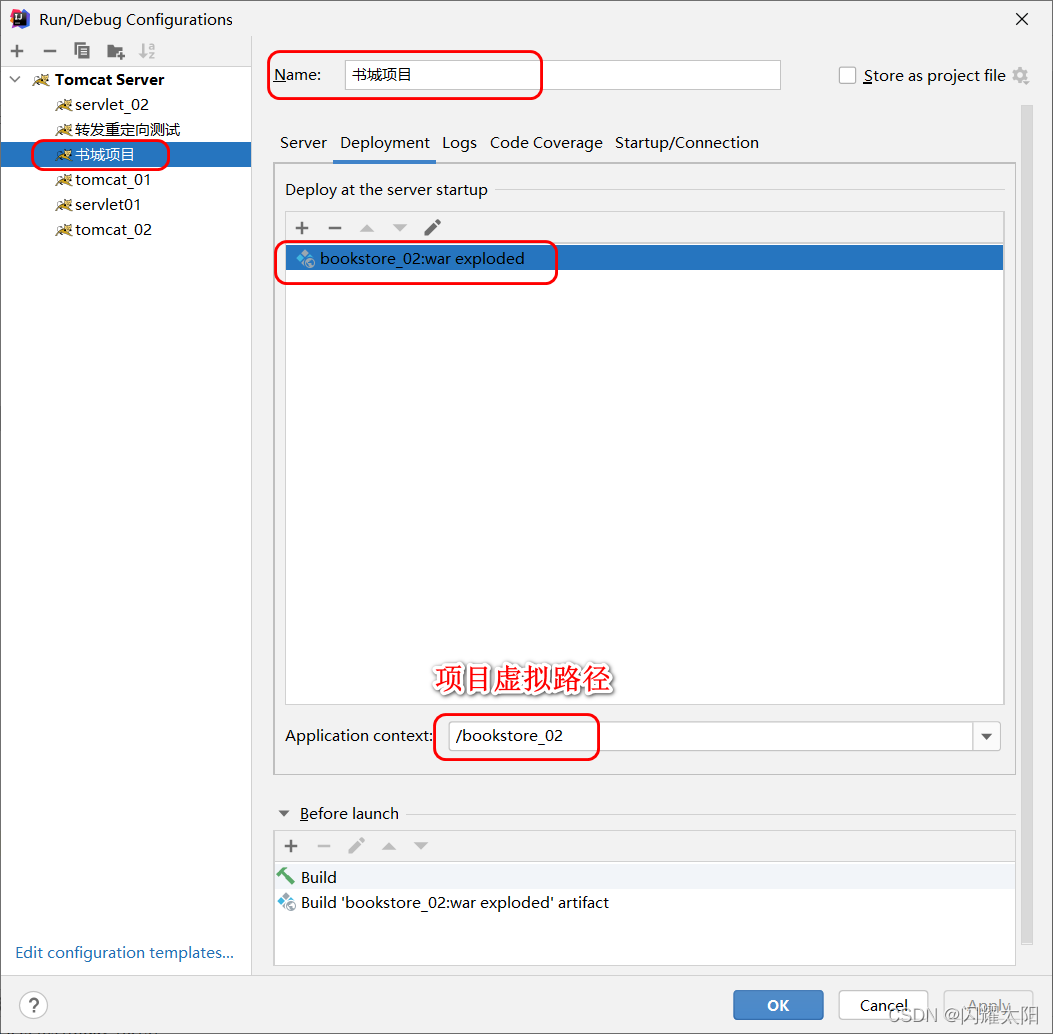Move Before launch task up
Image resolution: width=1053 pixels, height=1034 pixels.
pyautogui.click(x=389, y=846)
